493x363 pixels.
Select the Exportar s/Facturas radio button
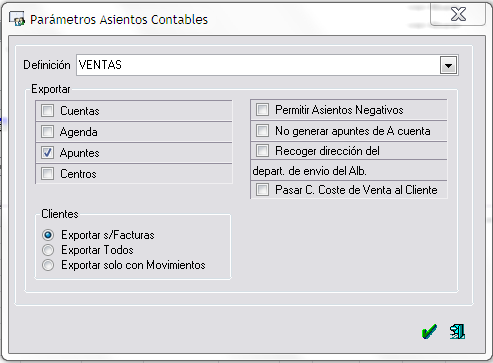pos(48,235)
